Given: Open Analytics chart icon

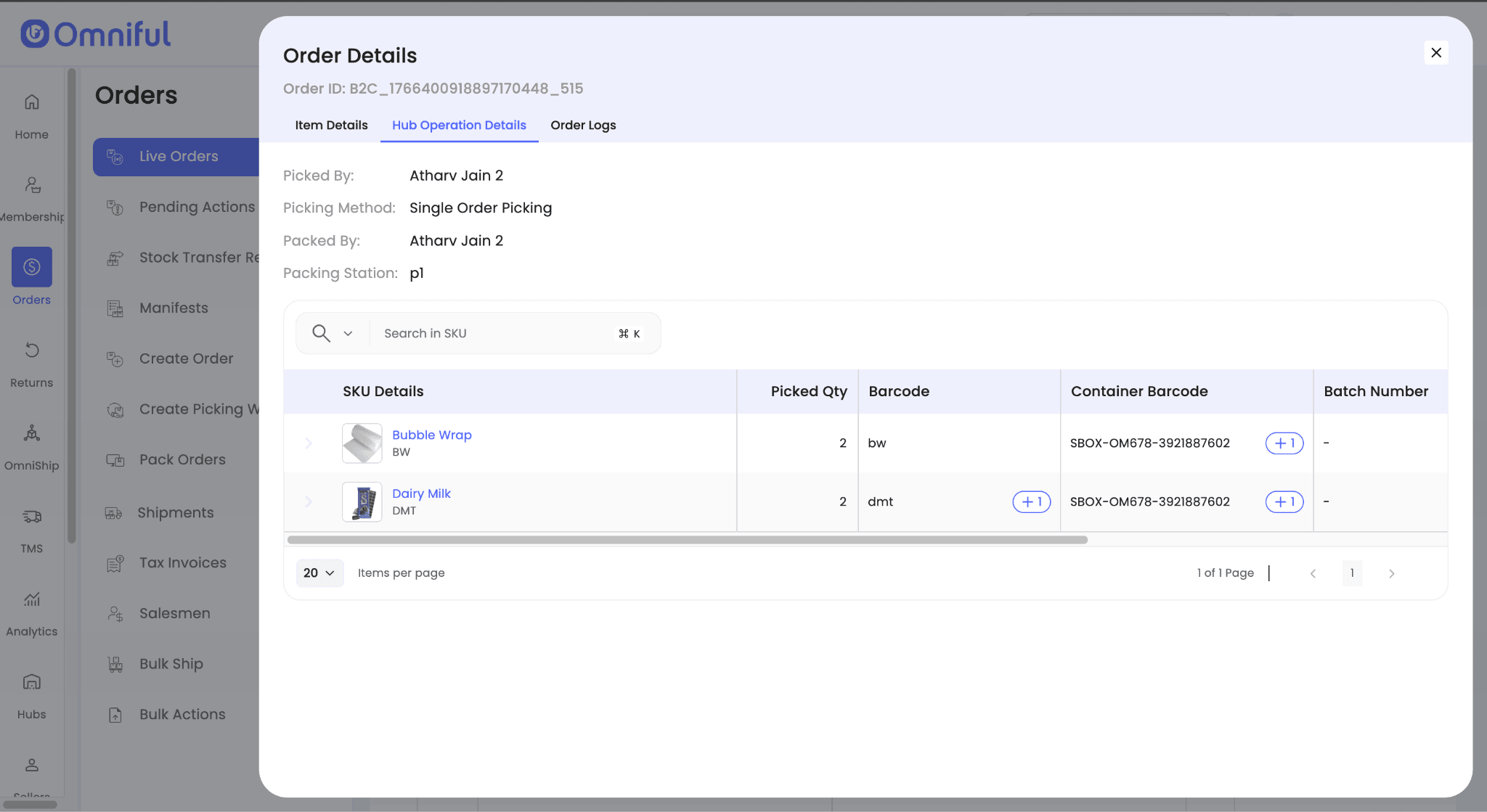Looking at the screenshot, I should (31, 599).
